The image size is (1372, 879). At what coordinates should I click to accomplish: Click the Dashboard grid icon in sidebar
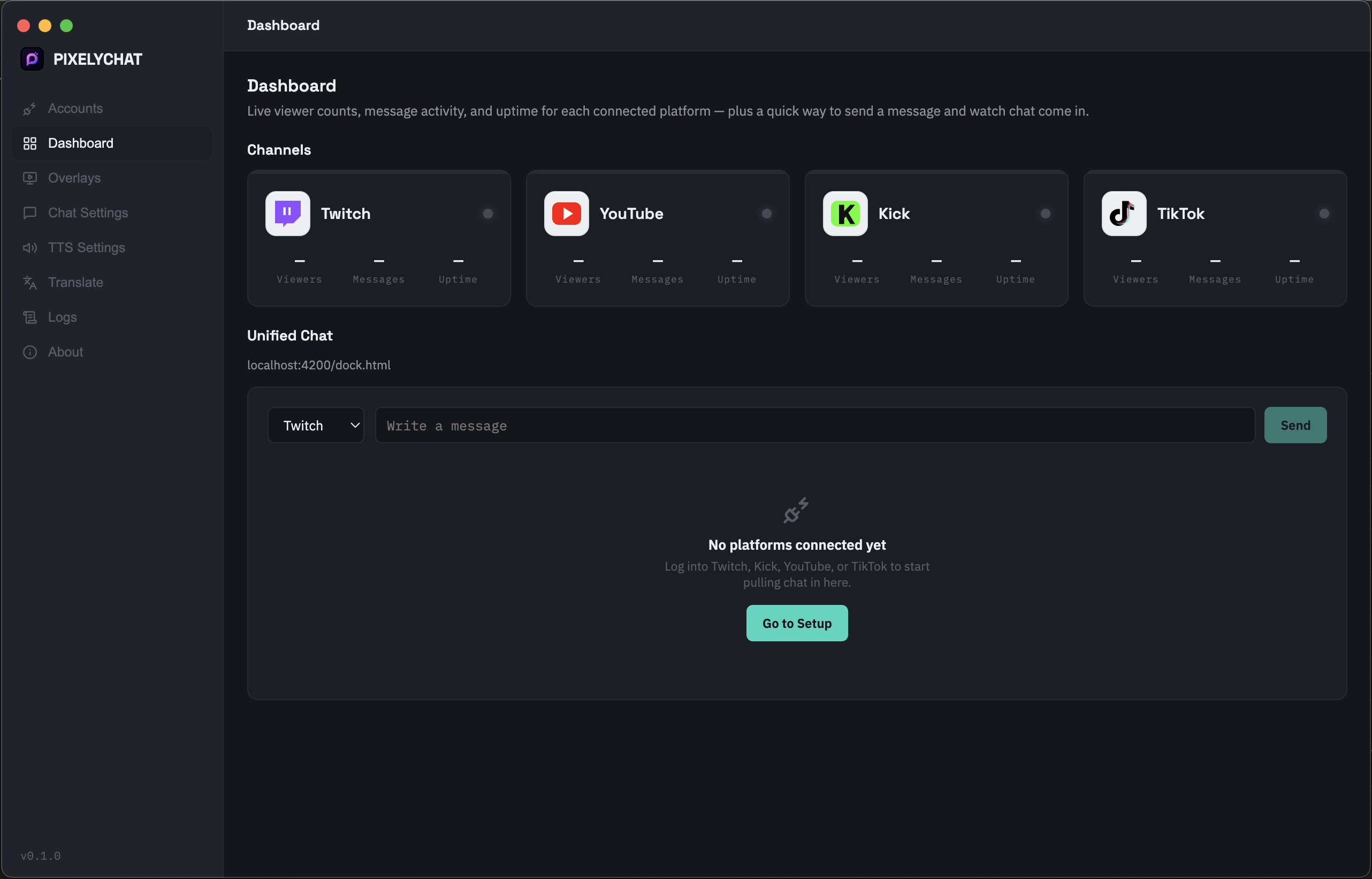pos(29,143)
